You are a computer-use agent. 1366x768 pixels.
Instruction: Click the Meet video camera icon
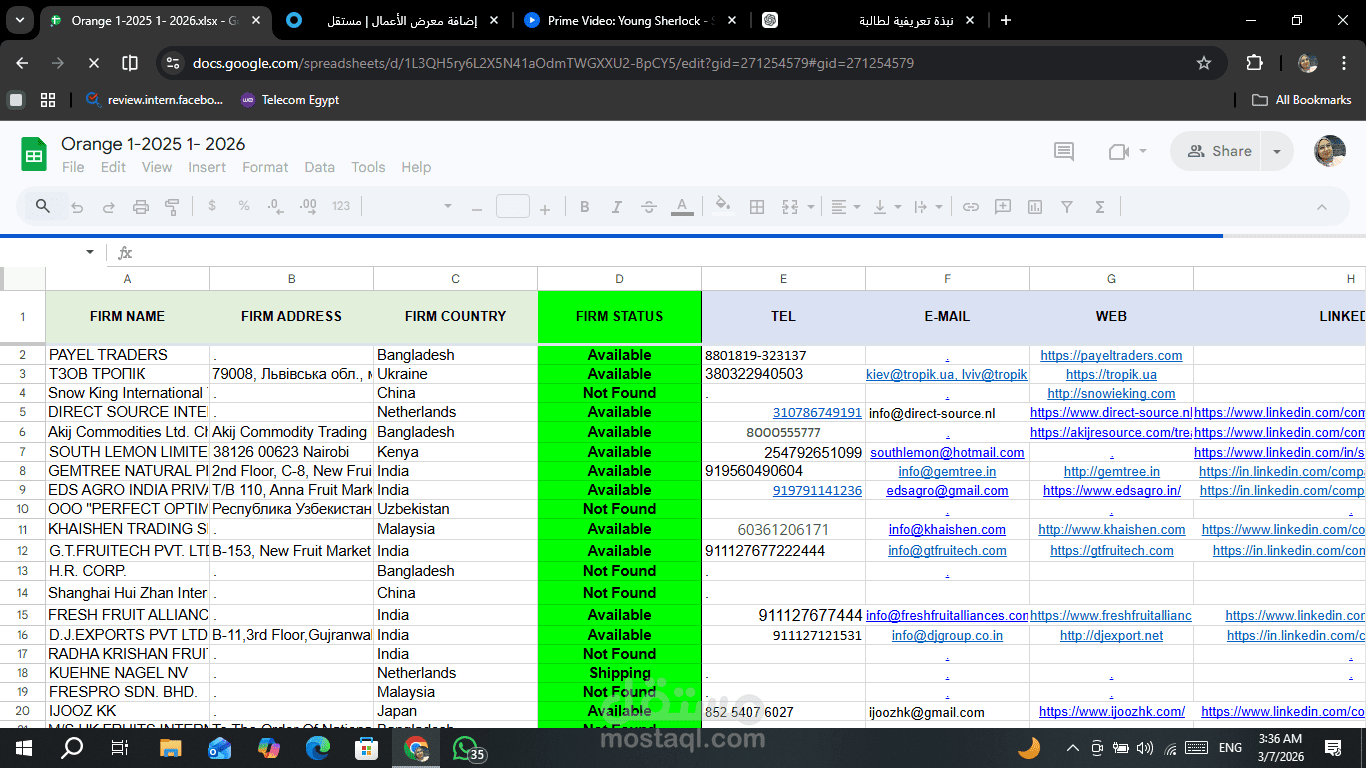tap(1119, 151)
